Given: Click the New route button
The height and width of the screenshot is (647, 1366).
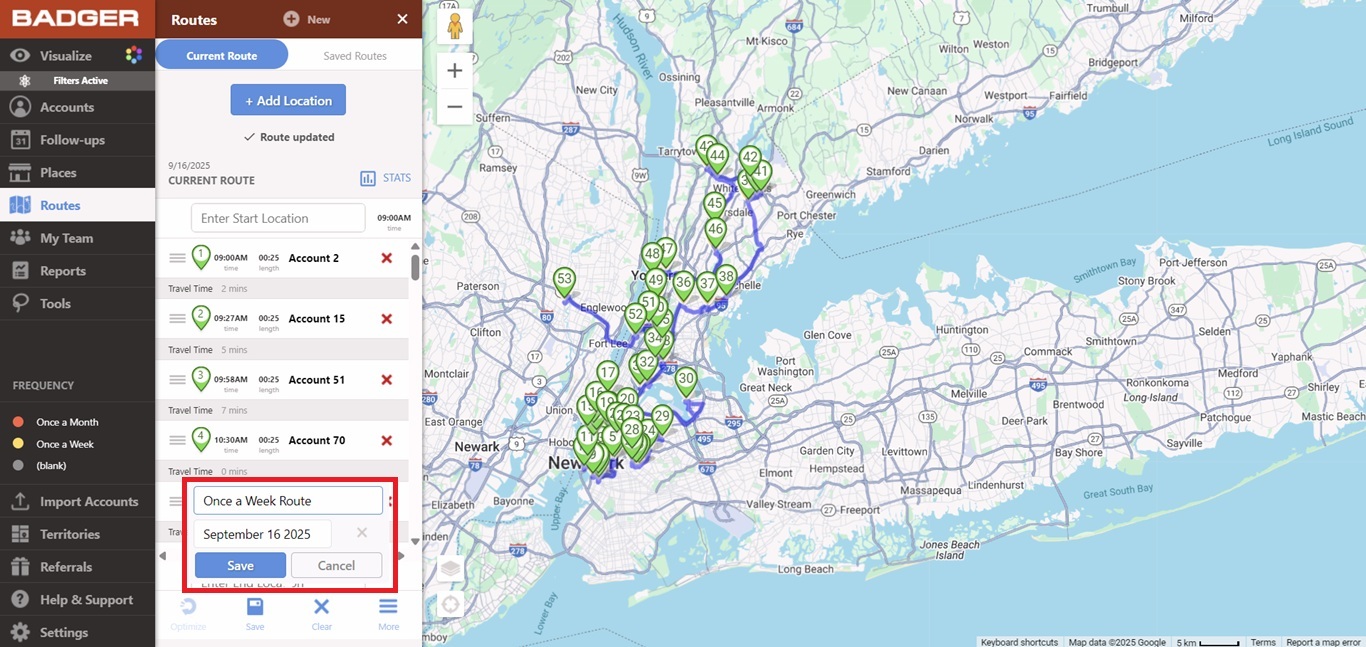Looking at the screenshot, I should (x=307, y=19).
